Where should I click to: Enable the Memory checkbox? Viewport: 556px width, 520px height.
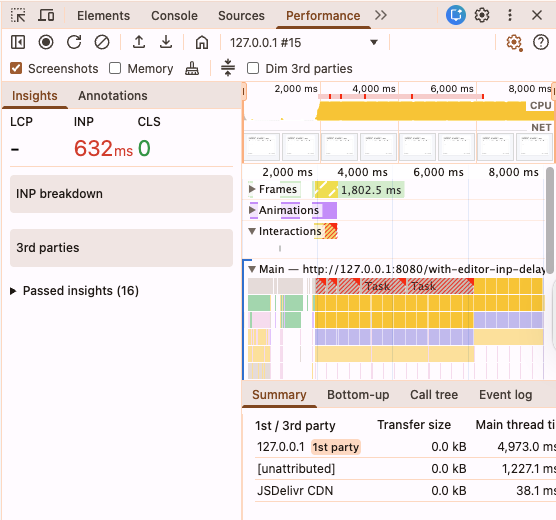[115, 68]
